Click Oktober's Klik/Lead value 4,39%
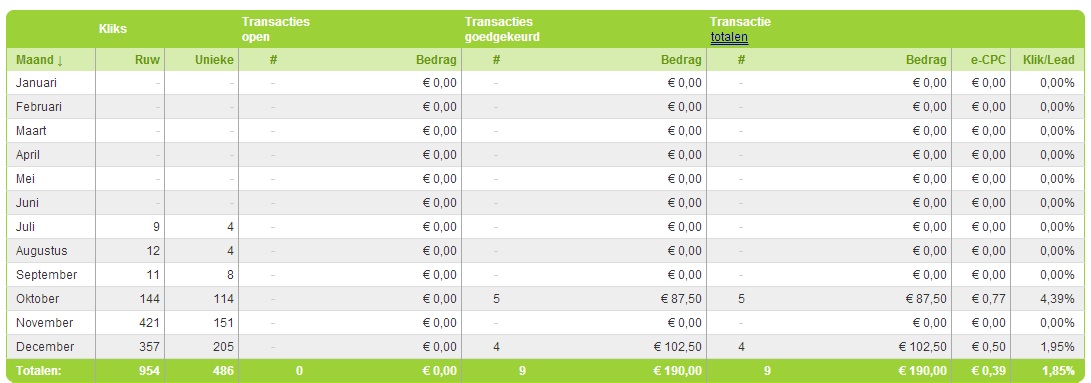Image resolution: width=1091 pixels, height=383 pixels. 1057,299
